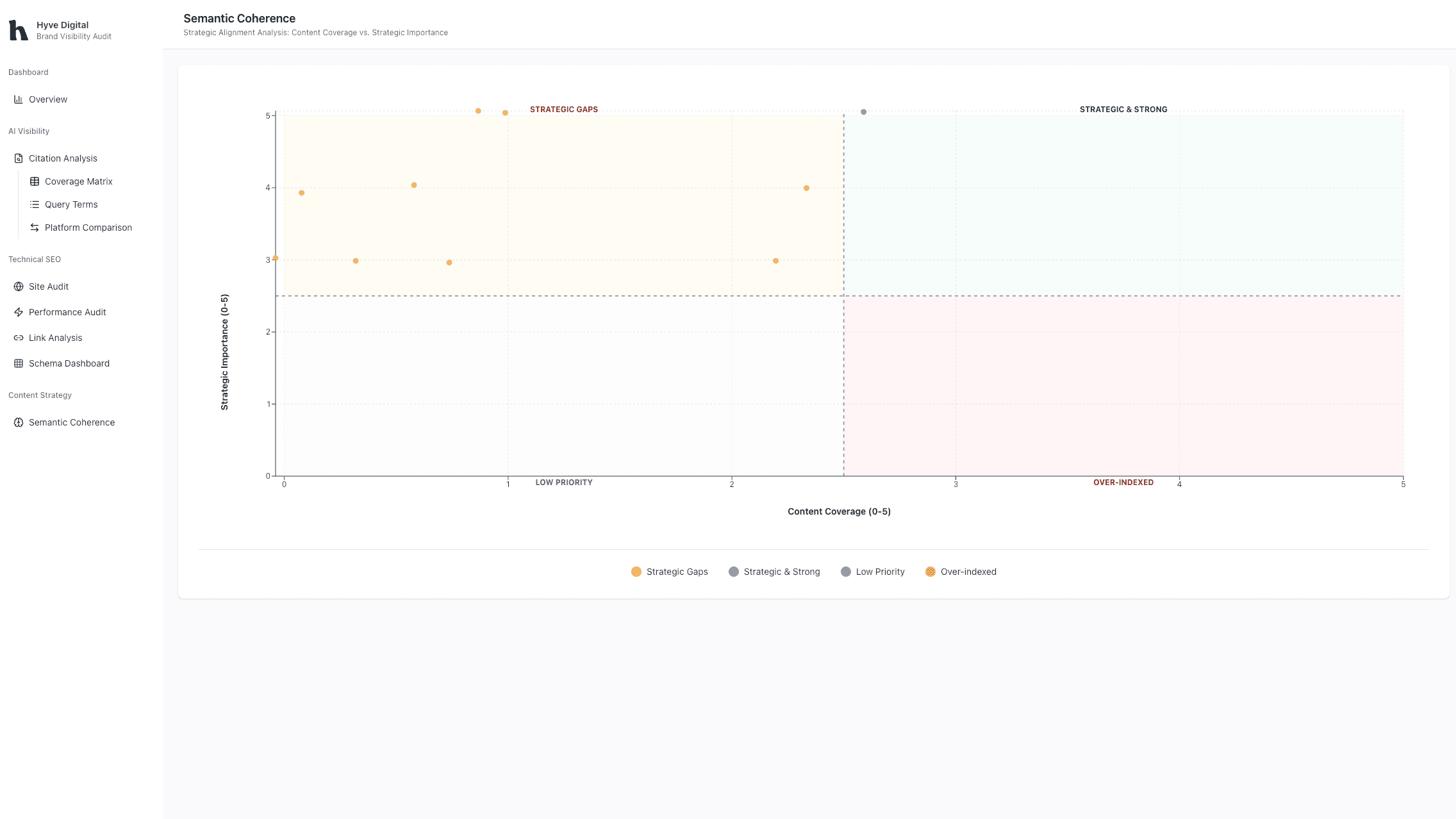Click the Citation Analysis document icon

[x=19, y=158]
